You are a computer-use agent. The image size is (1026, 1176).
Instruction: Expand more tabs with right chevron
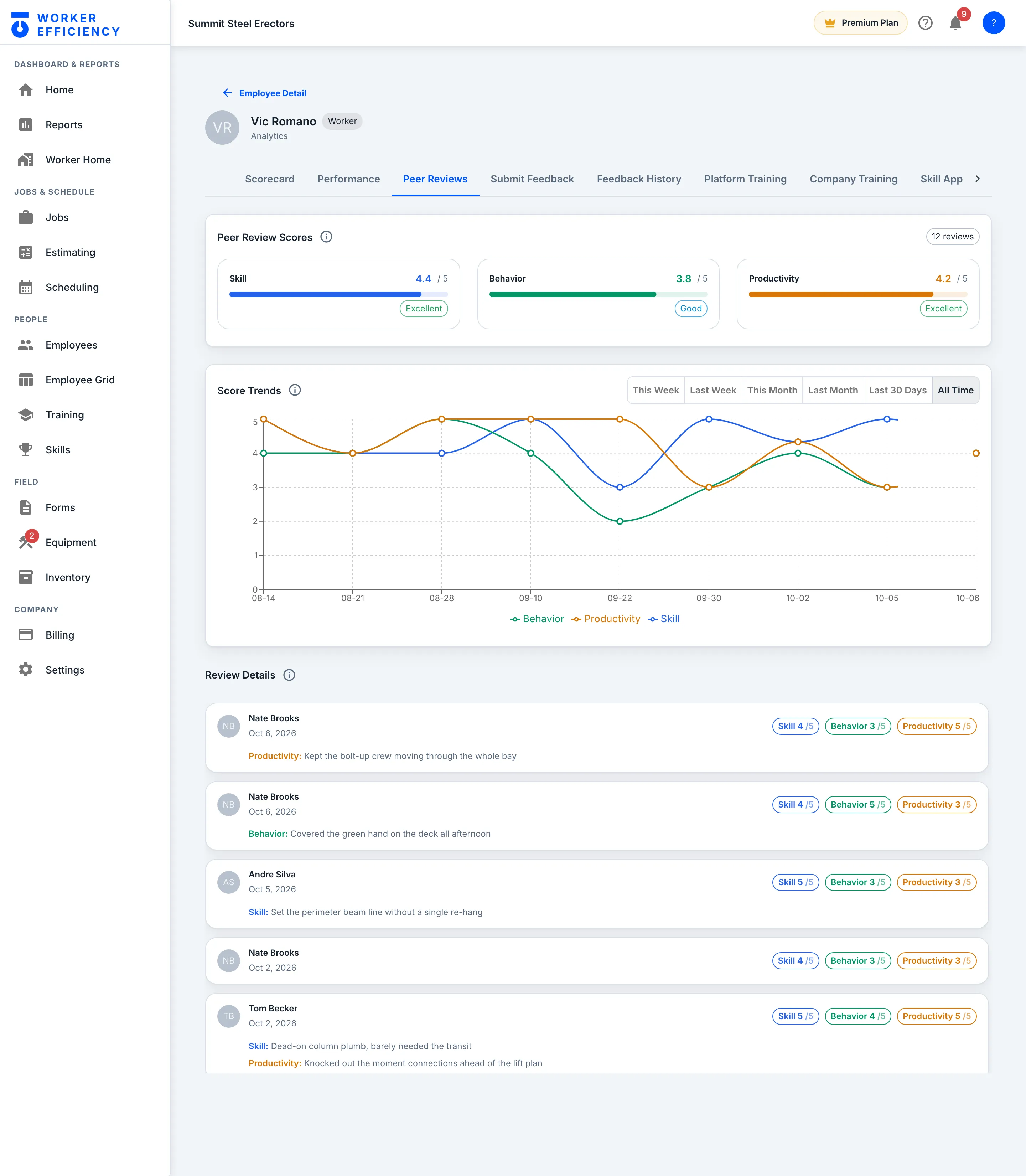977,179
